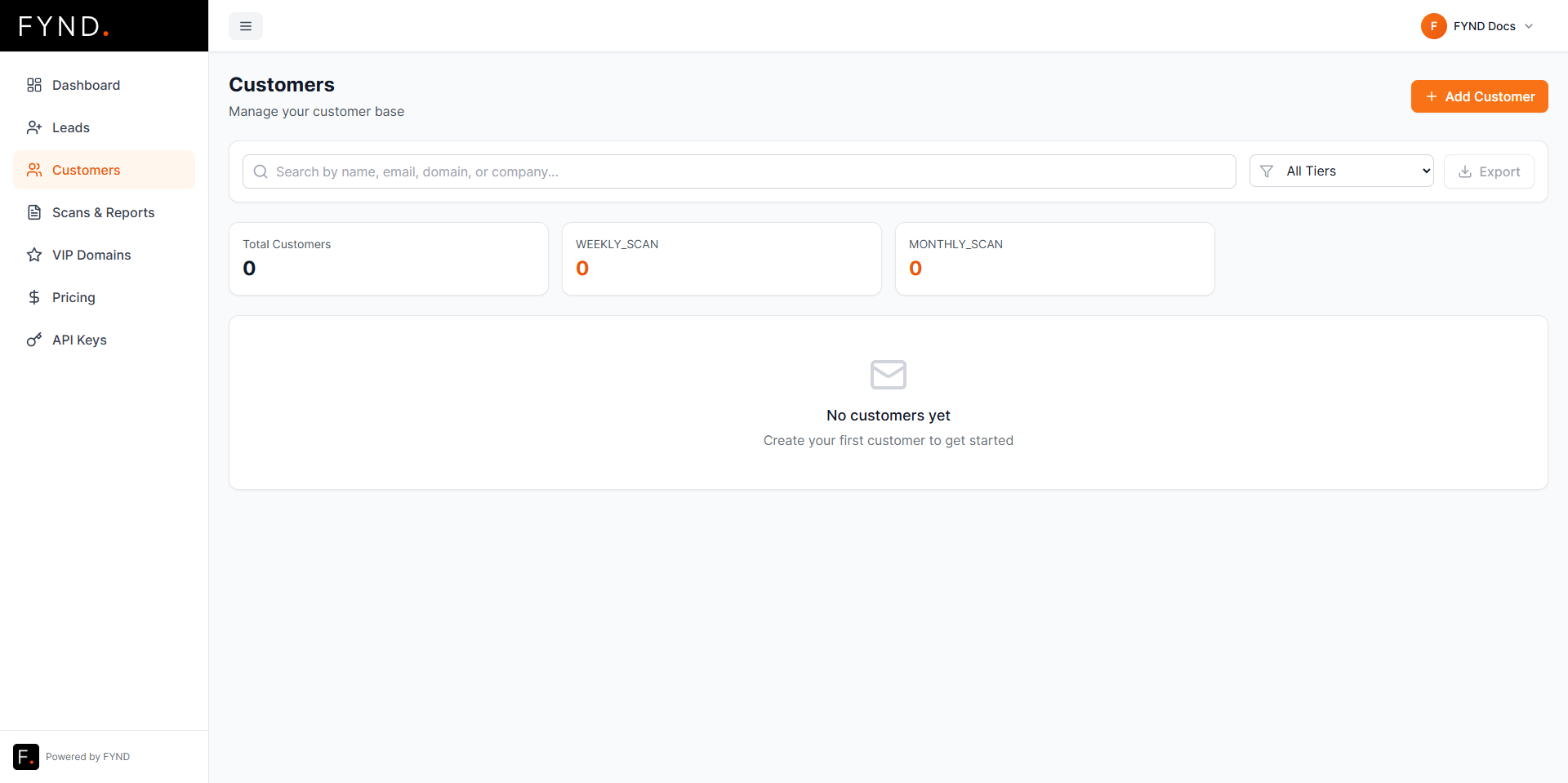The image size is (1568, 783).
Task: Click the customer search input field
Action: coord(735,171)
